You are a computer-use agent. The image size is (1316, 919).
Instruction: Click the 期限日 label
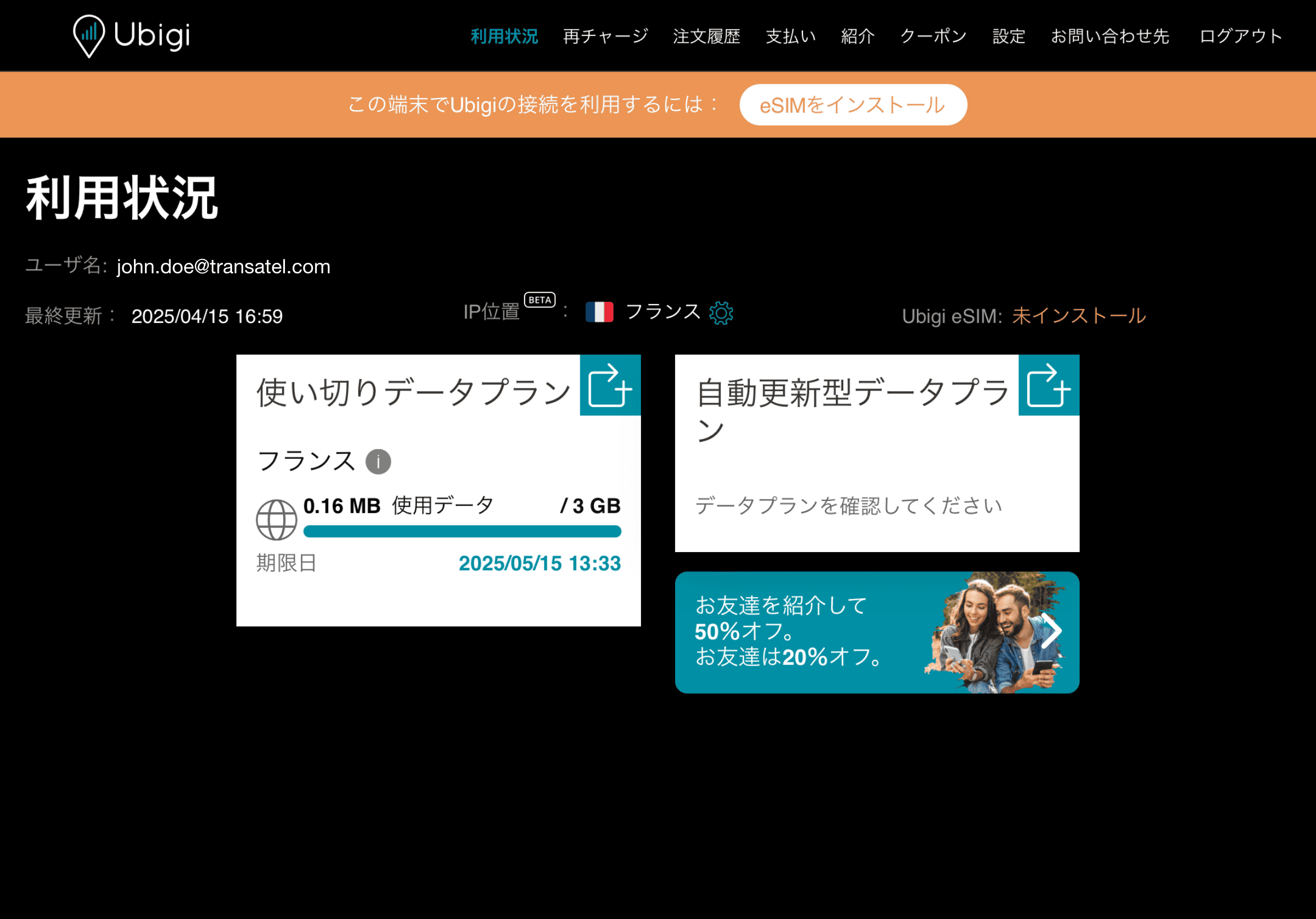pyautogui.click(x=287, y=563)
